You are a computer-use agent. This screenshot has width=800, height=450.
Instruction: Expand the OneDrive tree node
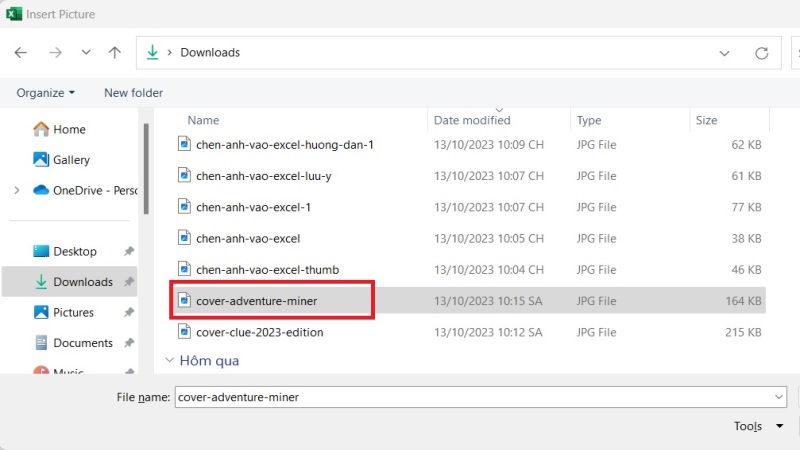tap(17, 190)
